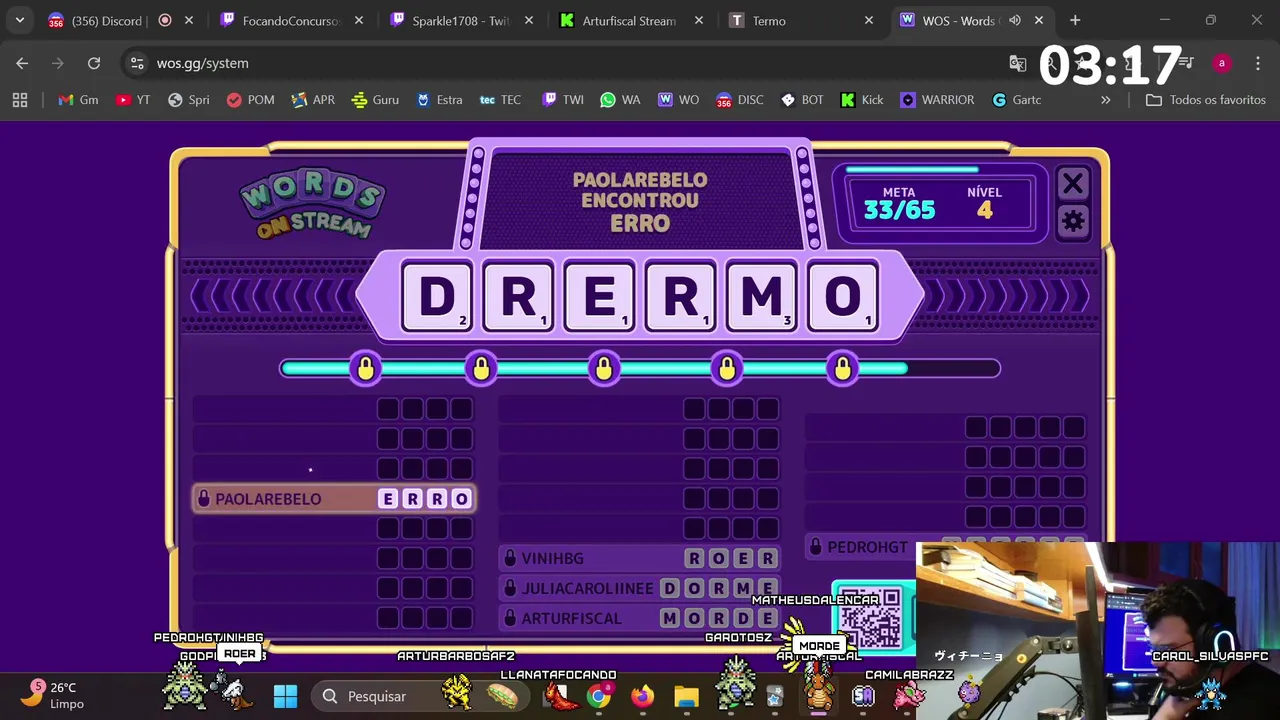
Task: Click the first padlock on the progress bar
Action: pos(365,368)
